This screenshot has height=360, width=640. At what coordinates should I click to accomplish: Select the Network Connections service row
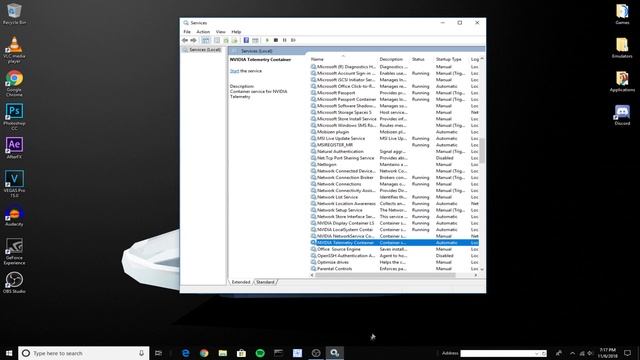point(394,184)
